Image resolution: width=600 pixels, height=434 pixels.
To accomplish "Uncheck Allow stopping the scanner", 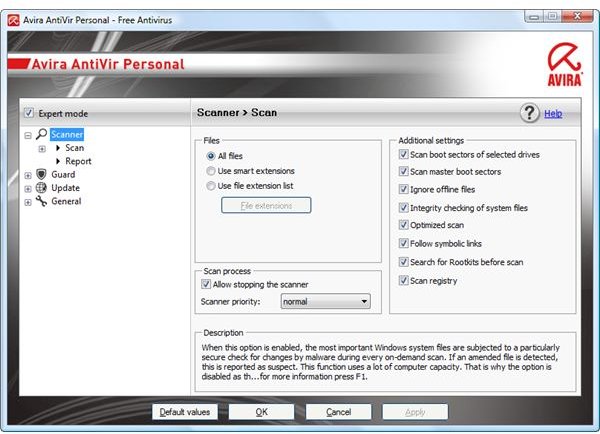I will click(206, 284).
